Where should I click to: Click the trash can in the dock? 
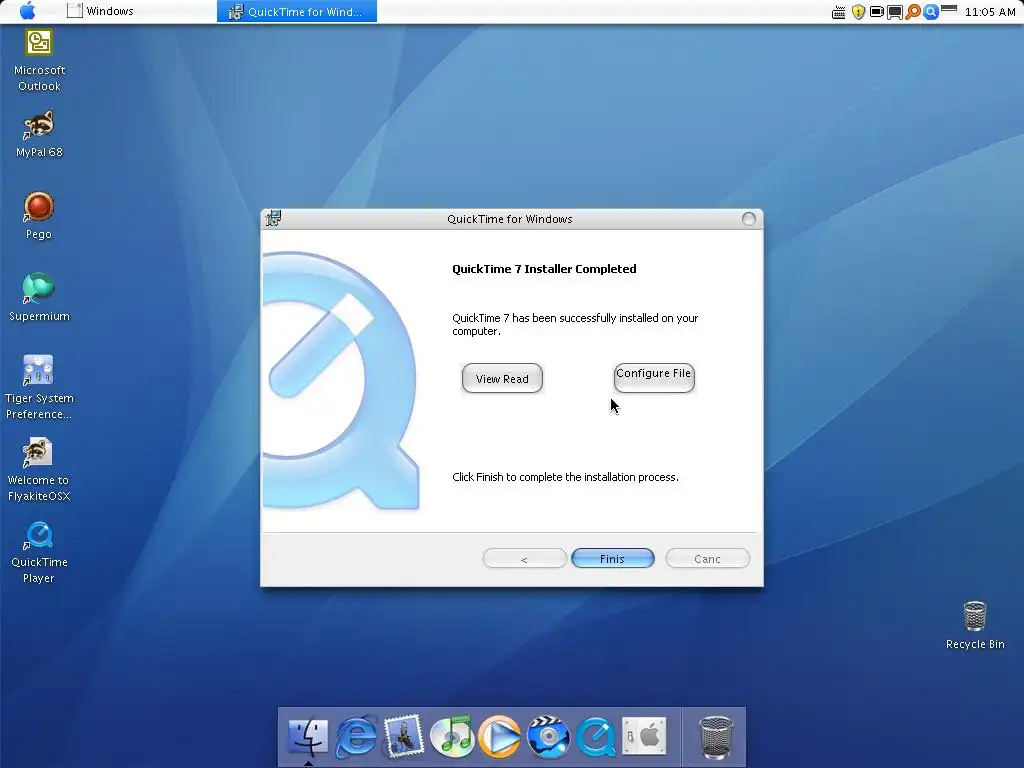click(716, 738)
